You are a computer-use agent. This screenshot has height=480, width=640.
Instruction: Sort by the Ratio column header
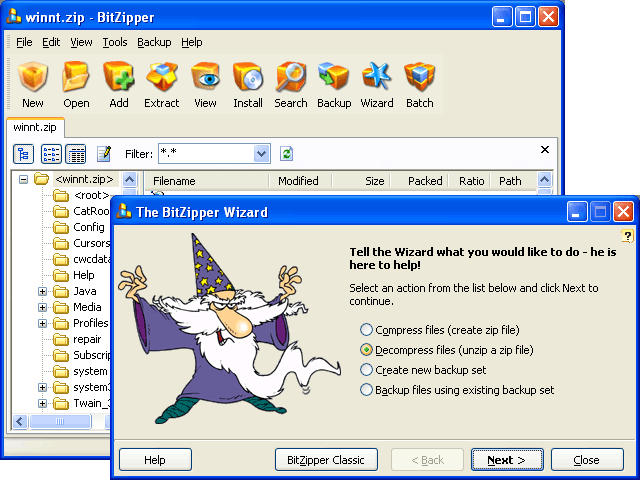pyautogui.click(x=469, y=181)
